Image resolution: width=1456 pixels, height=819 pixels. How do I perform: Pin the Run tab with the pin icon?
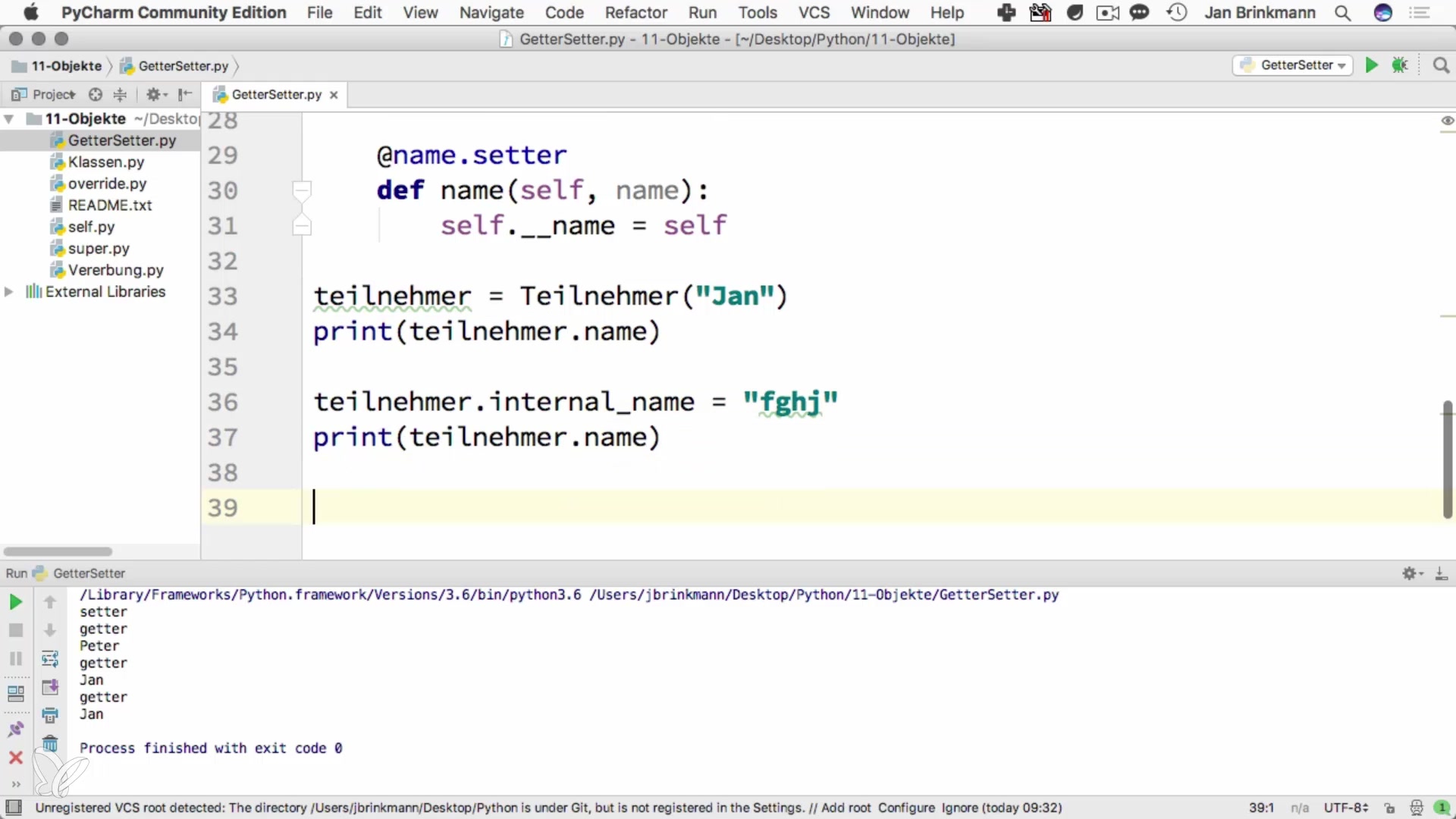15,729
